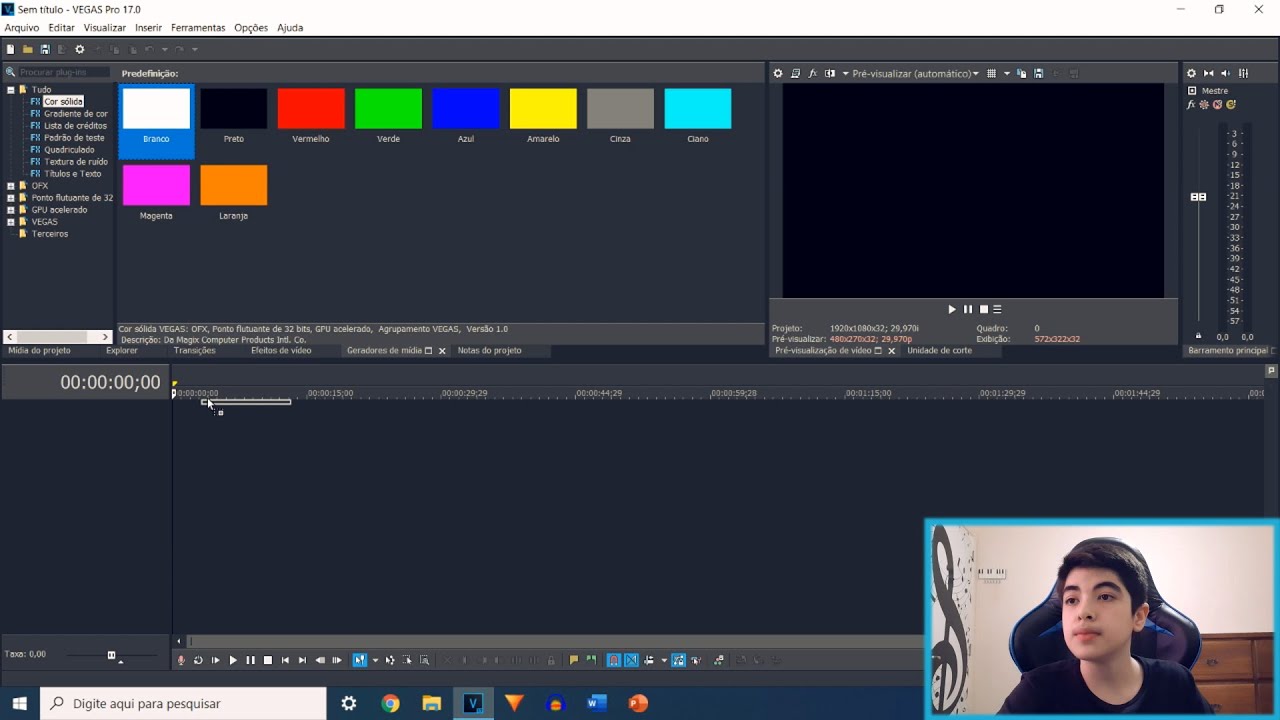1280x720 pixels.
Task: Expand the VEGAS folder
Action: click(11, 222)
